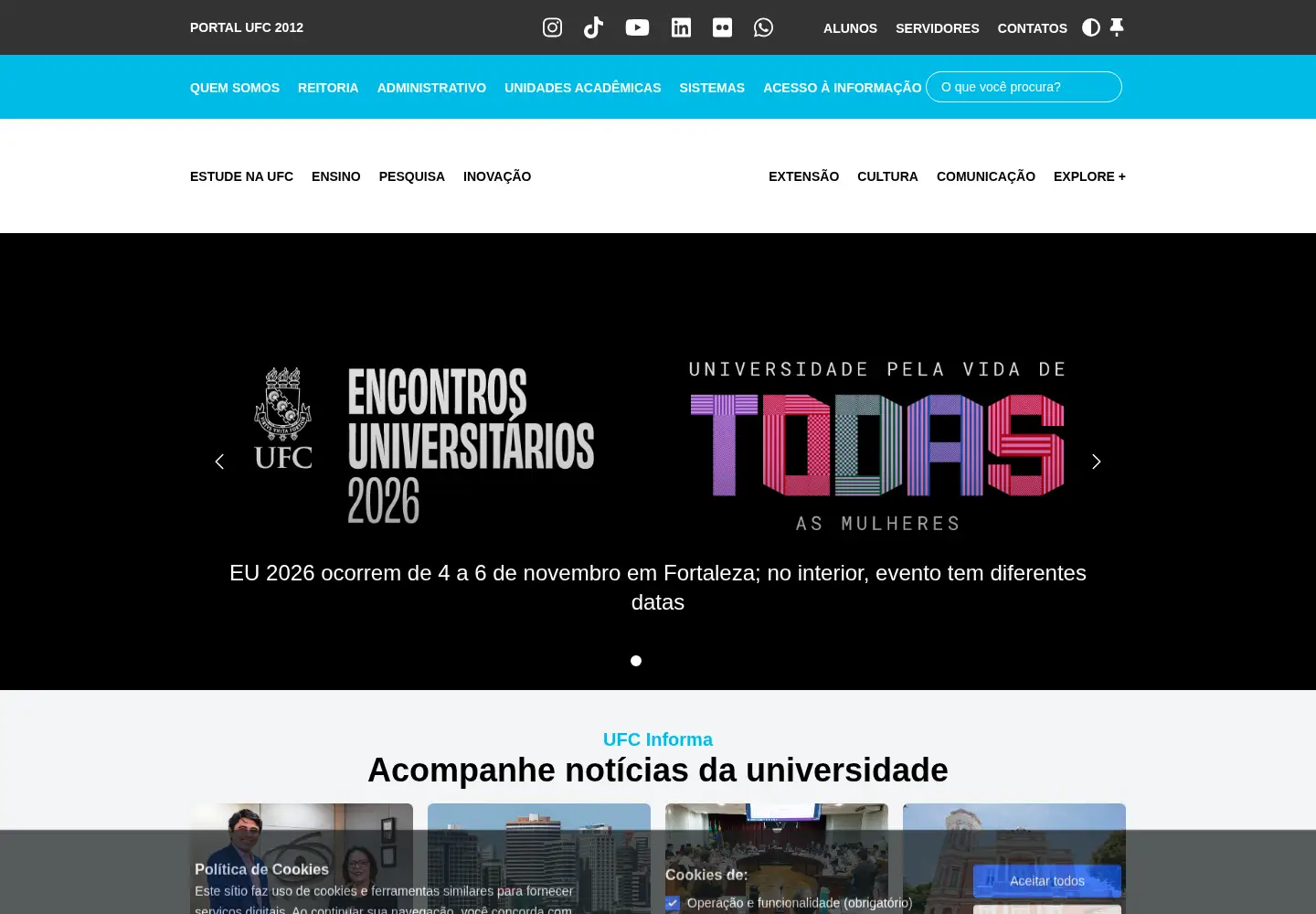Open the Encontros Universitários 2026 banner
The image size is (1316, 914).
coord(425,445)
